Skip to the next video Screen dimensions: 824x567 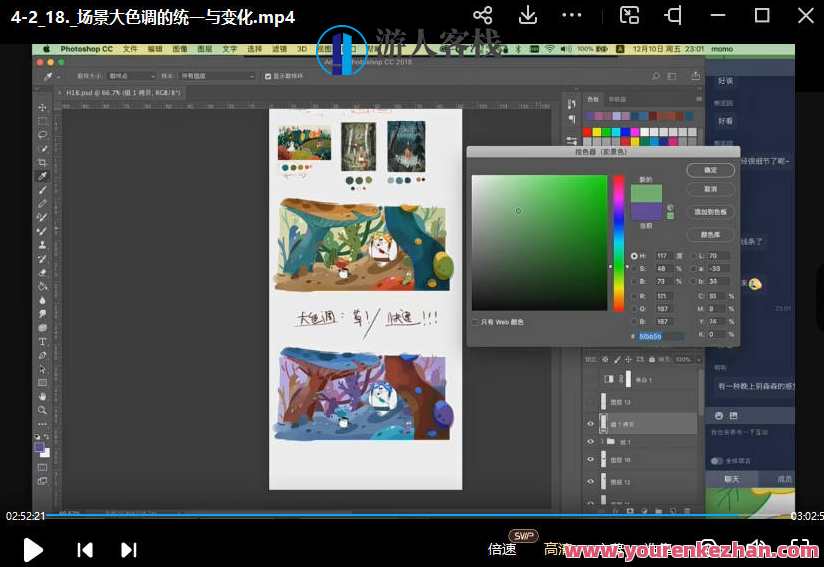128,550
